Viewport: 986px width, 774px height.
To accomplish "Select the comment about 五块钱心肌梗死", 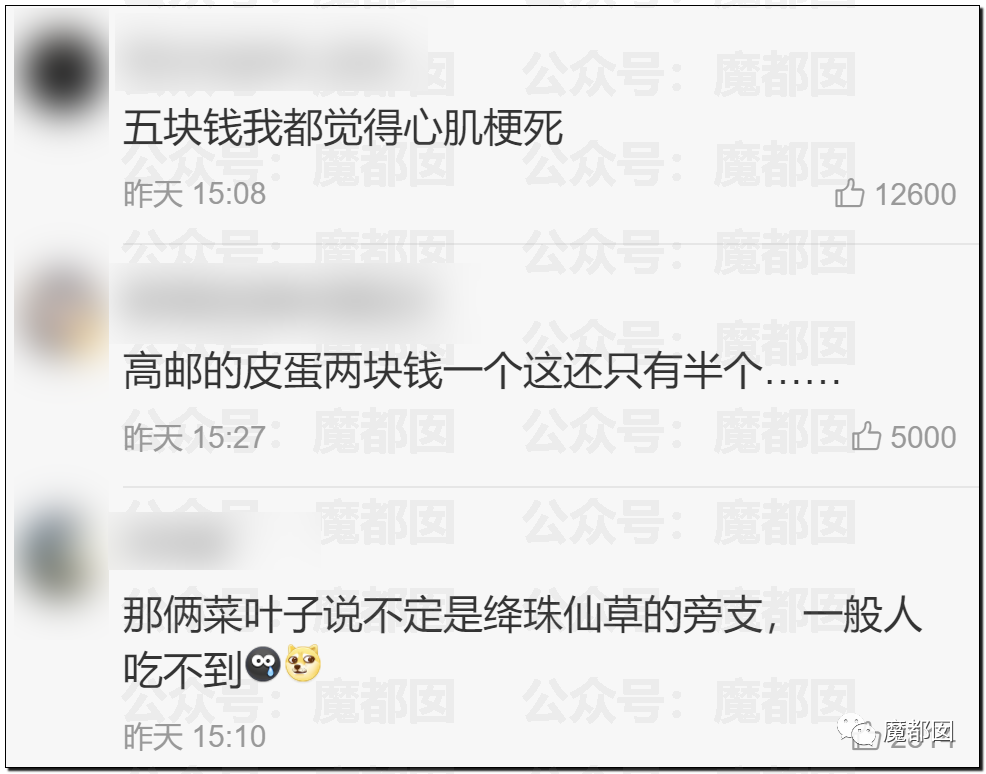I will pos(343,128).
